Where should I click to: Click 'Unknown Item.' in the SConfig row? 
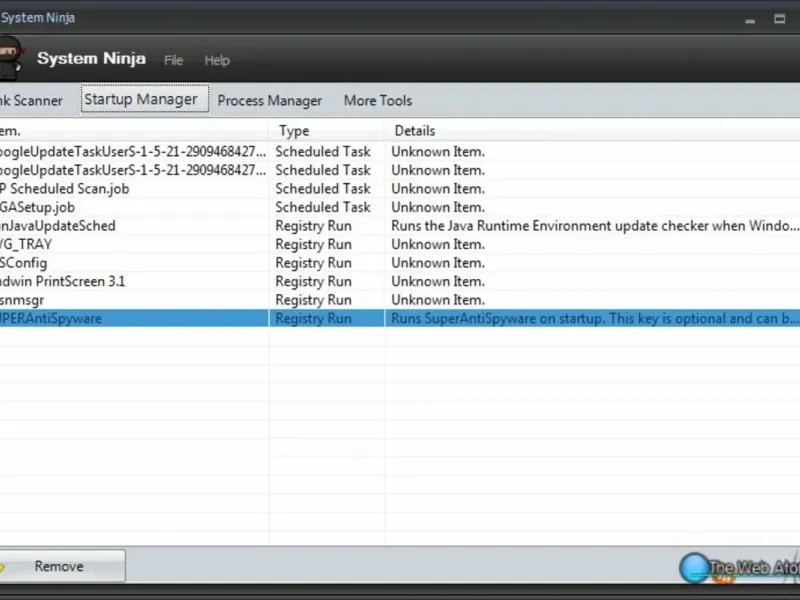(438, 263)
